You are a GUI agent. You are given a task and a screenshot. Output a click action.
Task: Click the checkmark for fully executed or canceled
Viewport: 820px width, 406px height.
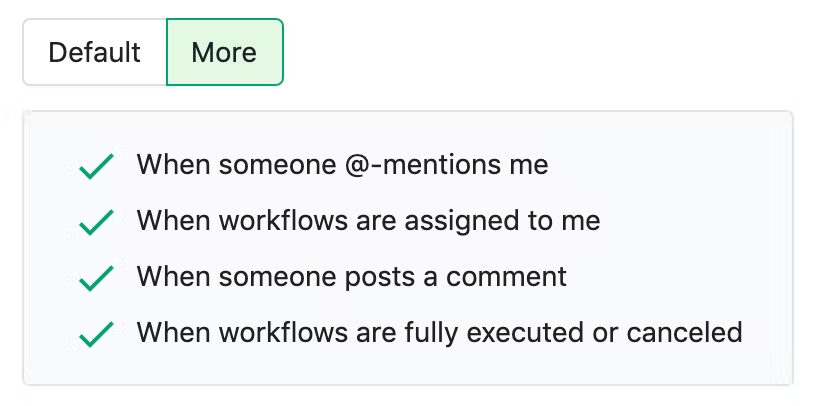tap(96, 334)
